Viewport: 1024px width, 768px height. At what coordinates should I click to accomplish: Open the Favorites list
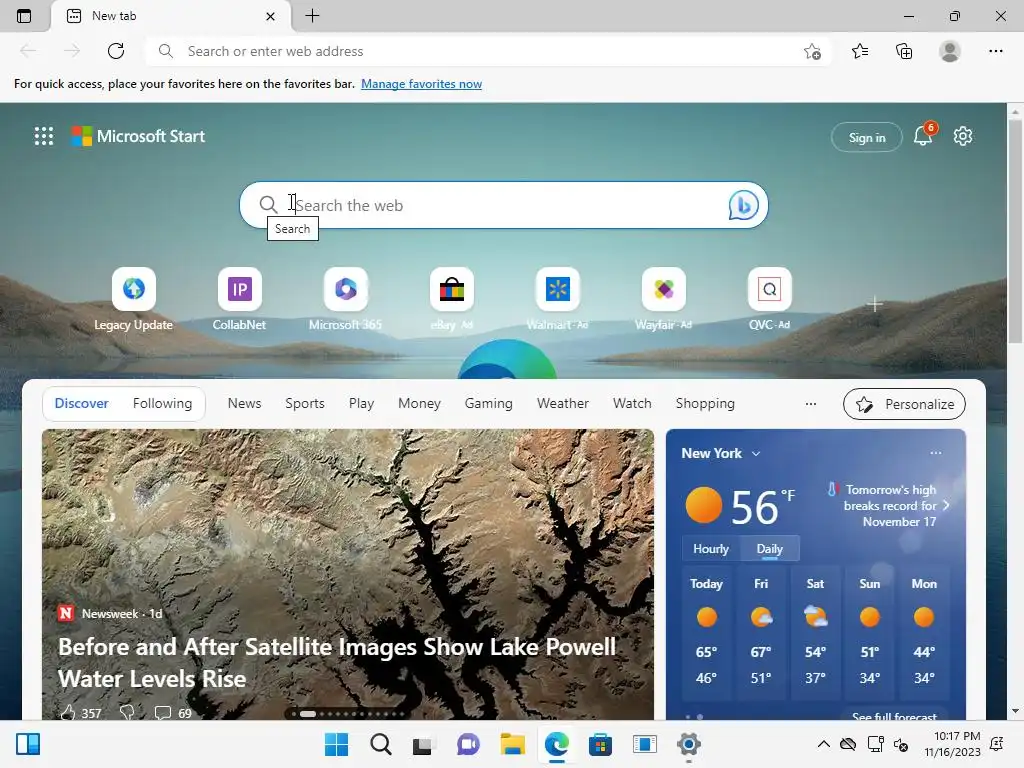pyautogui.click(x=860, y=51)
